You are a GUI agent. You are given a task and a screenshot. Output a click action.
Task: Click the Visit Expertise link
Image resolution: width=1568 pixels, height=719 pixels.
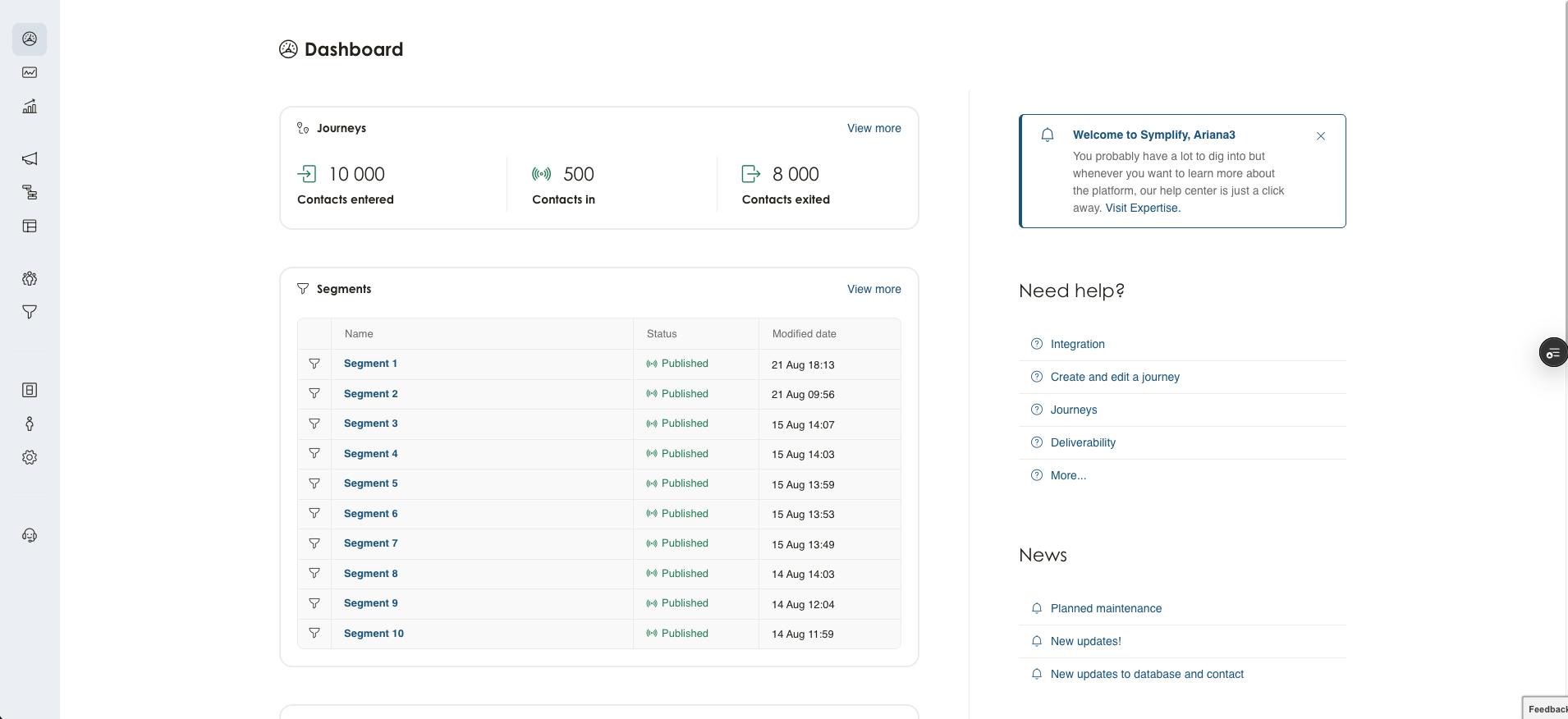[x=1142, y=208]
